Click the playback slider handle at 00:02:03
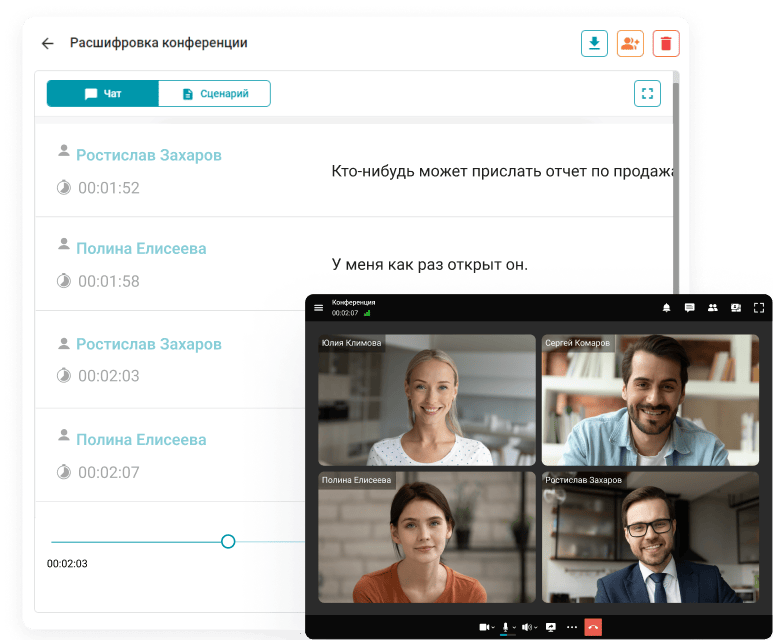Screen dimensions: 773x640 click(228, 541)
